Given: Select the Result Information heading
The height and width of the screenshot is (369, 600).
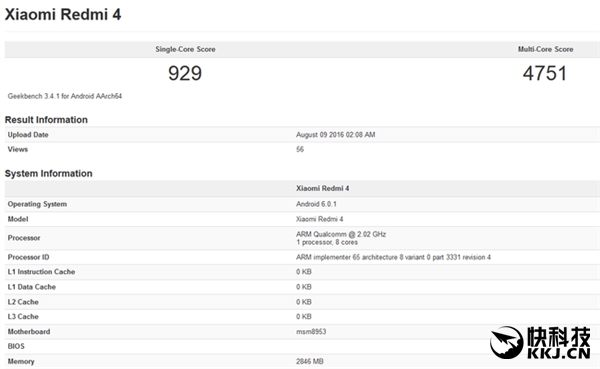Looking at the screenshot, I should point(46,120).
